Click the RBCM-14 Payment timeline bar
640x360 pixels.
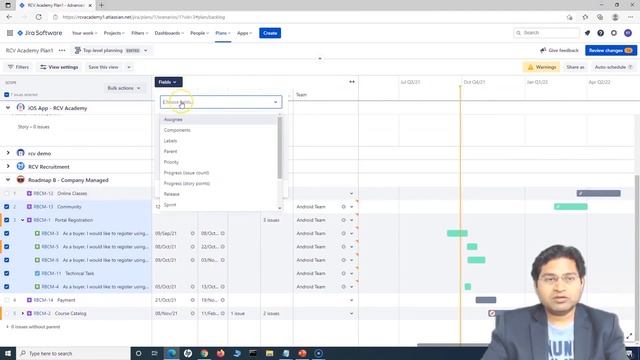pos(486,300)
